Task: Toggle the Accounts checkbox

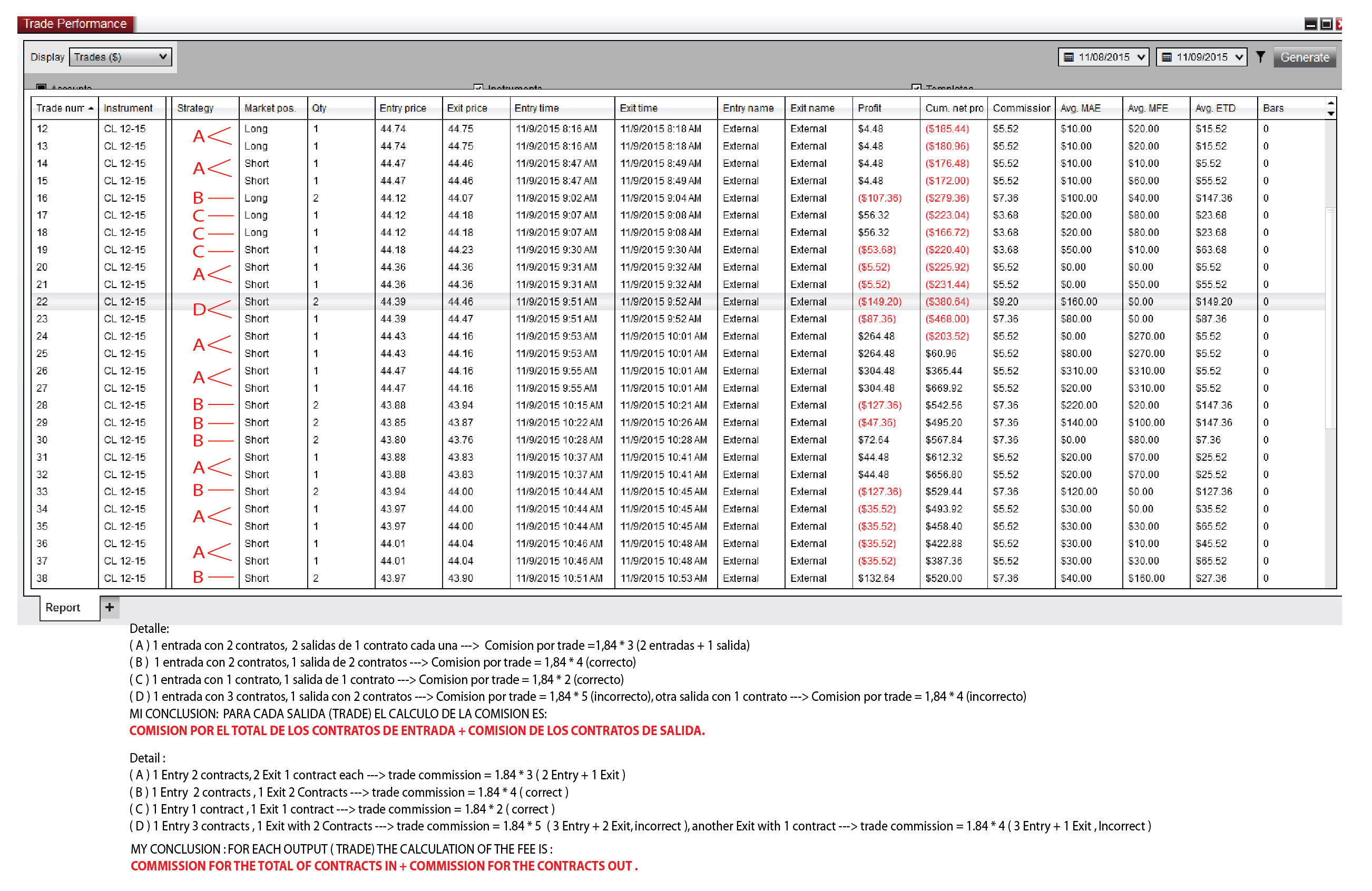Action: click(42, 87)
